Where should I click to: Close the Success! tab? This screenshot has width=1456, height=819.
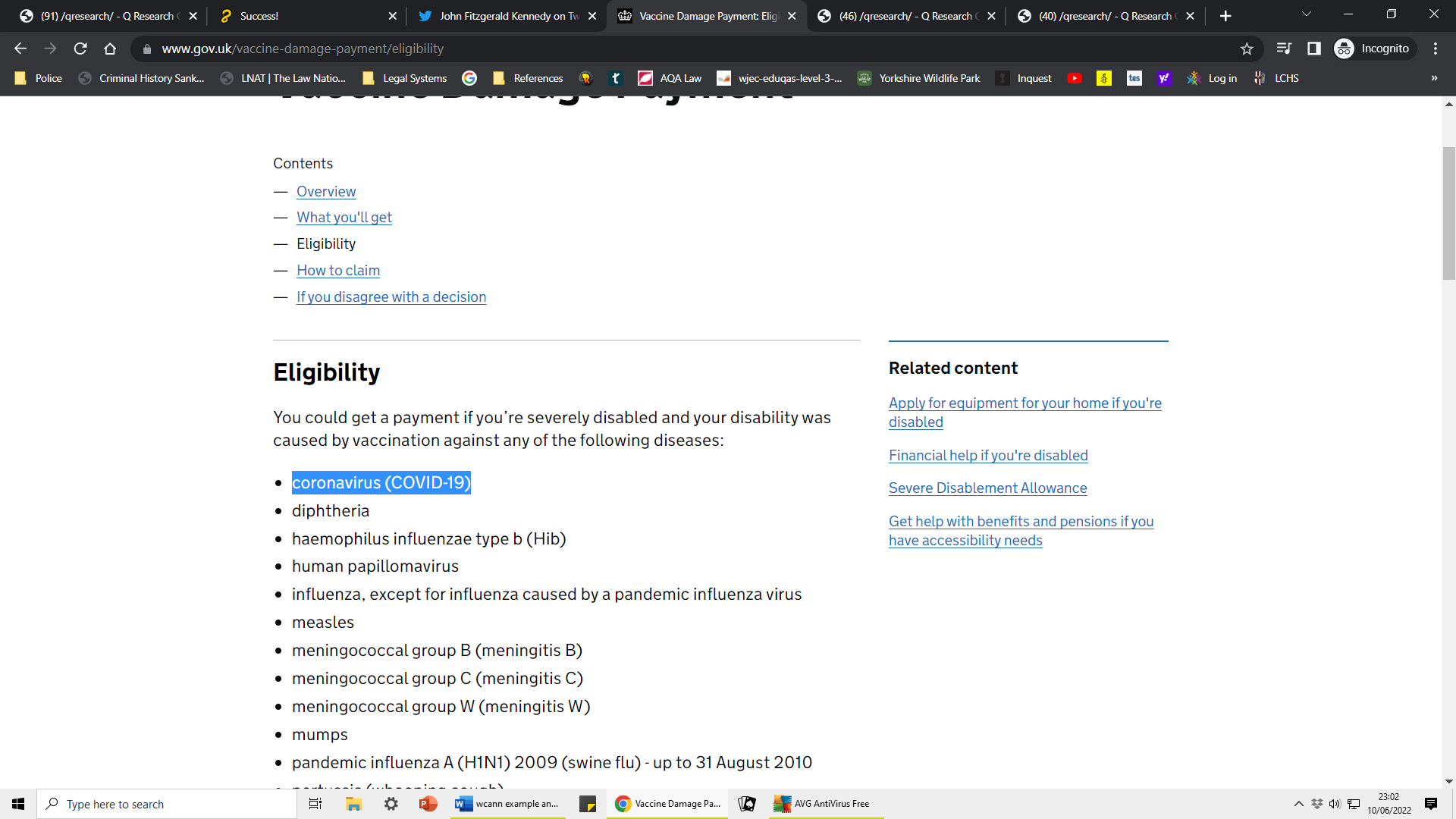pos(392,16)
